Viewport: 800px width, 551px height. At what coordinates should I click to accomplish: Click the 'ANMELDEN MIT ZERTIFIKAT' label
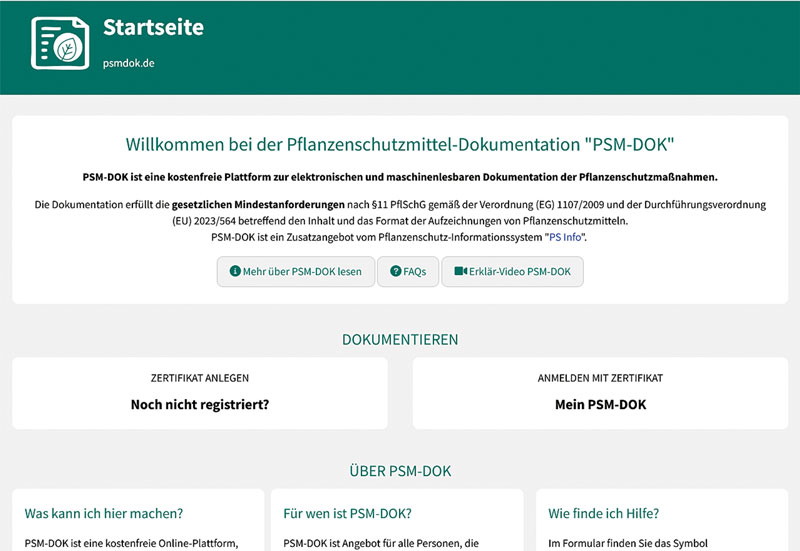600,379
